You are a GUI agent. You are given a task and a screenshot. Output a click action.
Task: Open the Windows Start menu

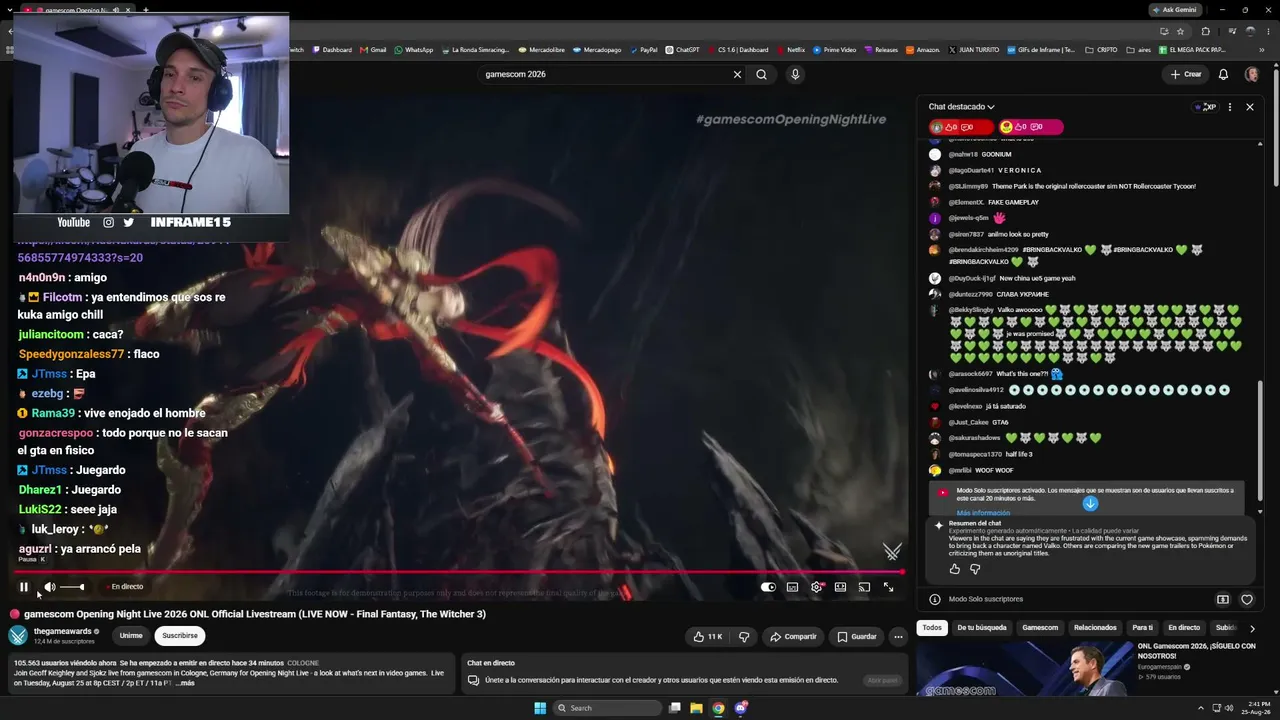pos(540,708)
